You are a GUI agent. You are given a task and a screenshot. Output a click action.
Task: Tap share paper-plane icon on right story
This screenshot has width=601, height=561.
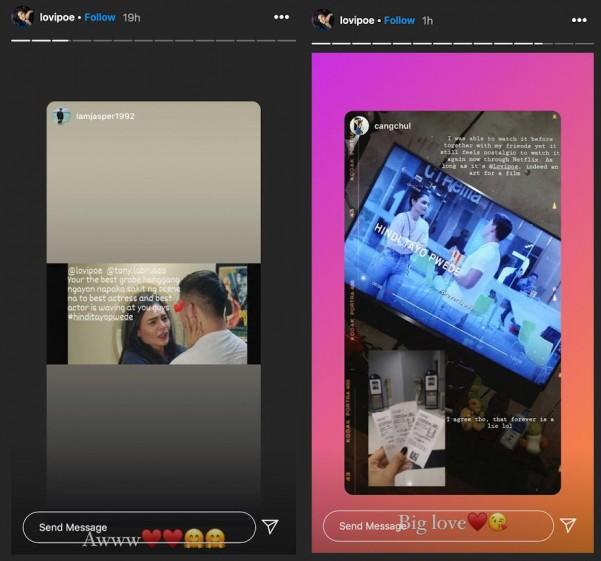[568, 525]
